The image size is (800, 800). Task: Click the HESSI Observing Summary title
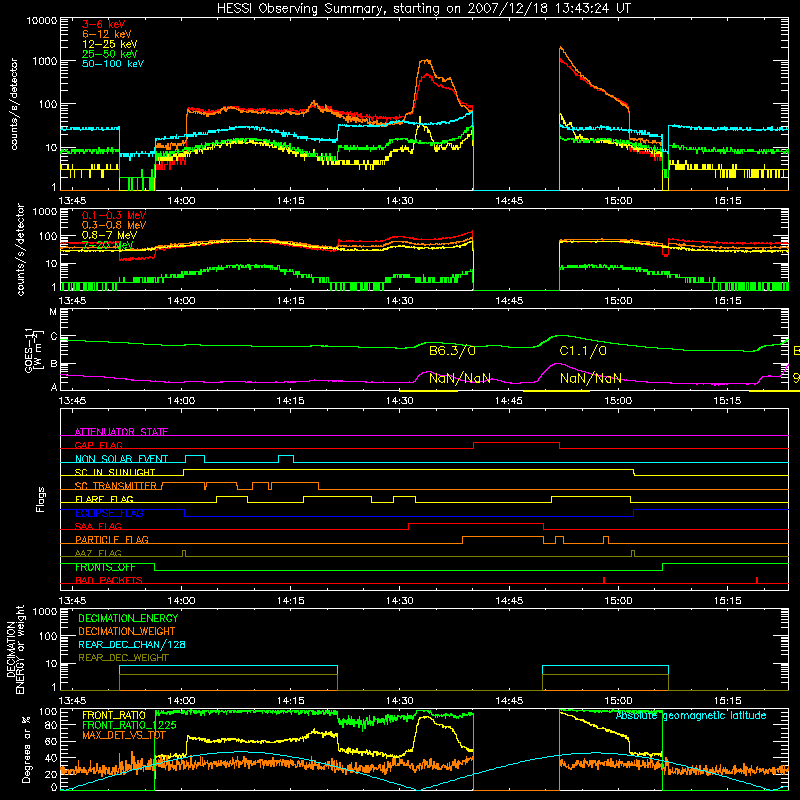click(423, 8)
